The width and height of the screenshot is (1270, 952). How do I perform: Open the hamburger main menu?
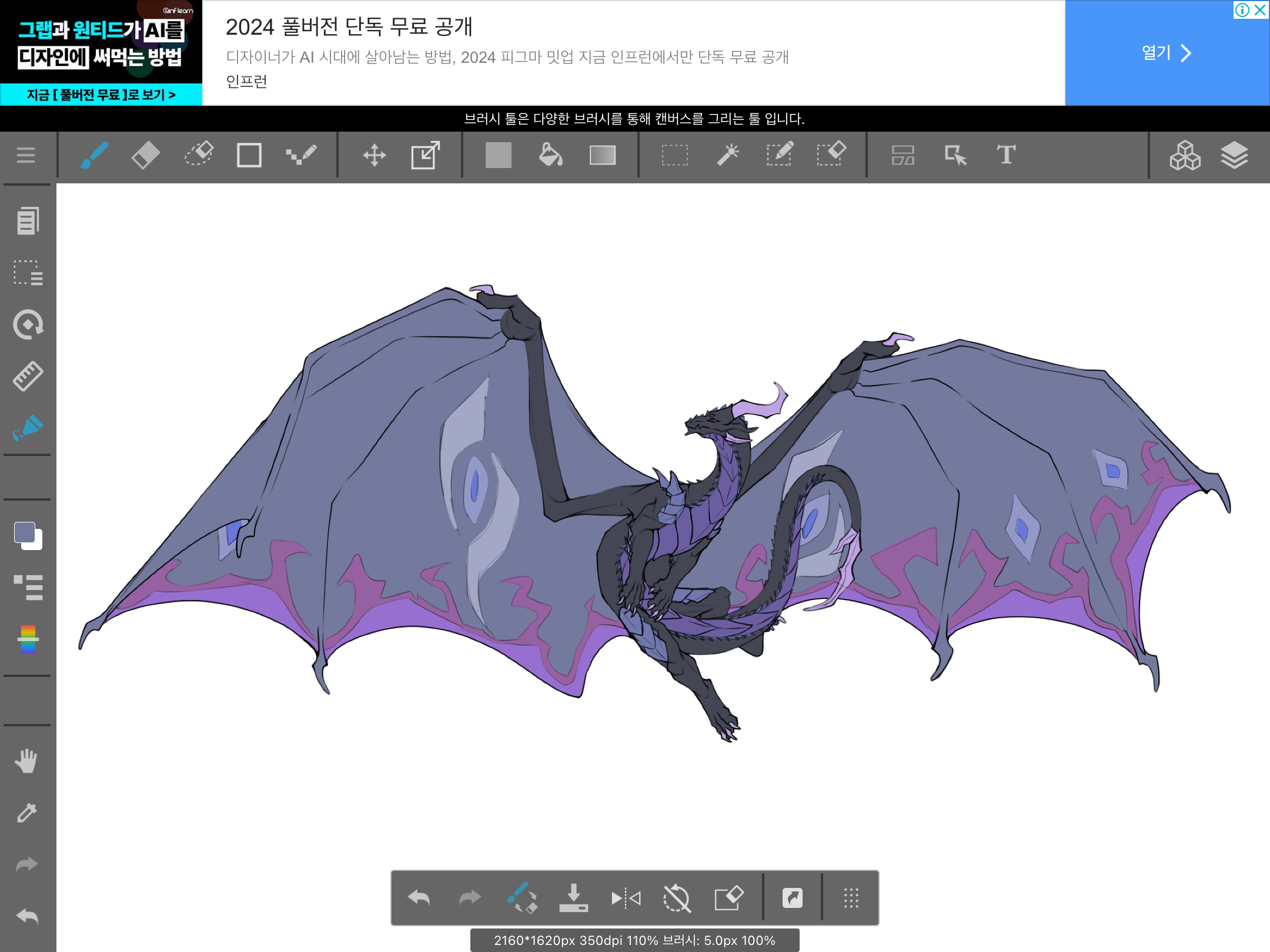coord(26,155)
